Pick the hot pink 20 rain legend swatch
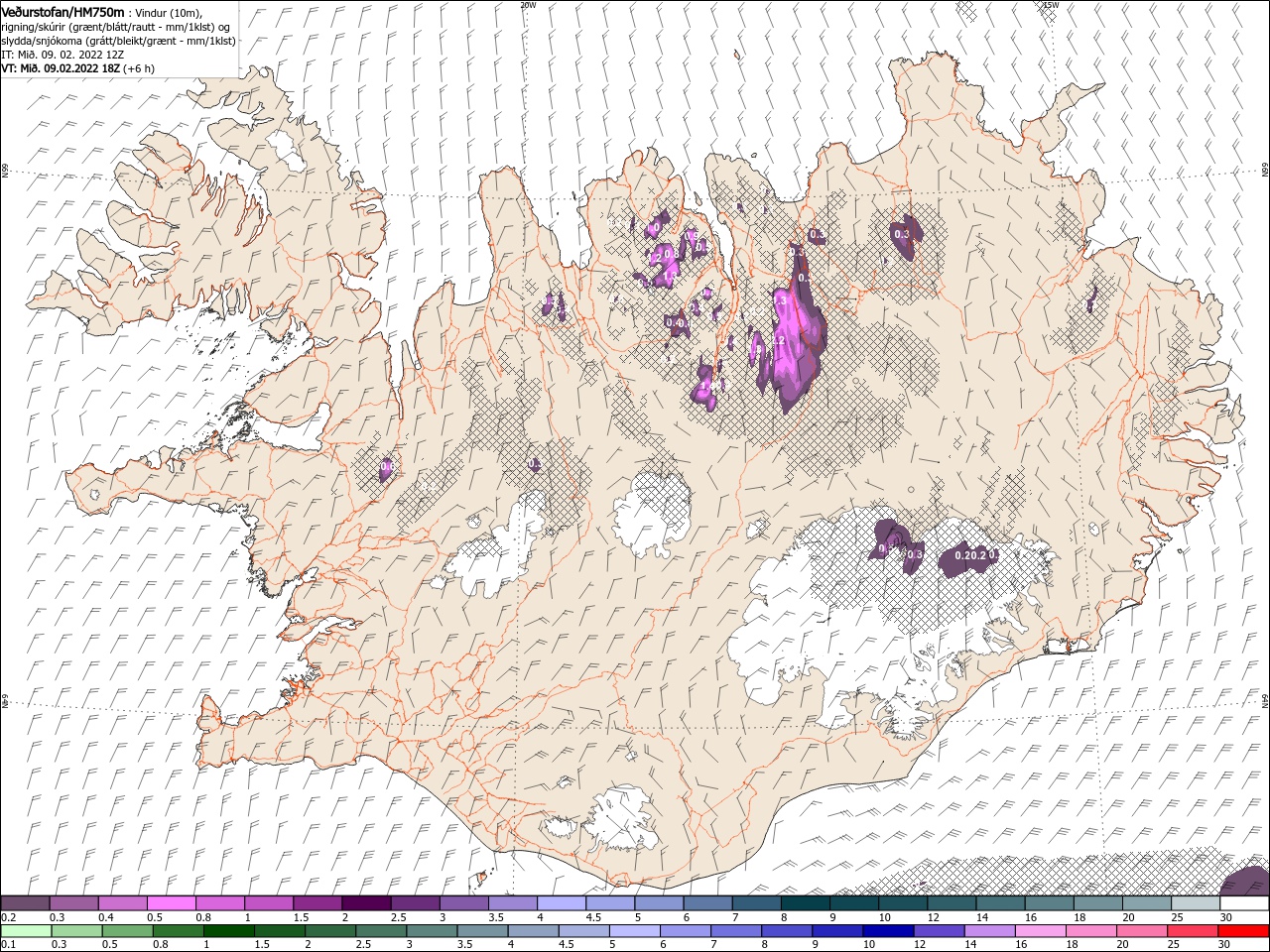Image resolution: width=1270 pixels, height=952 pixels. pos(1142,931)
